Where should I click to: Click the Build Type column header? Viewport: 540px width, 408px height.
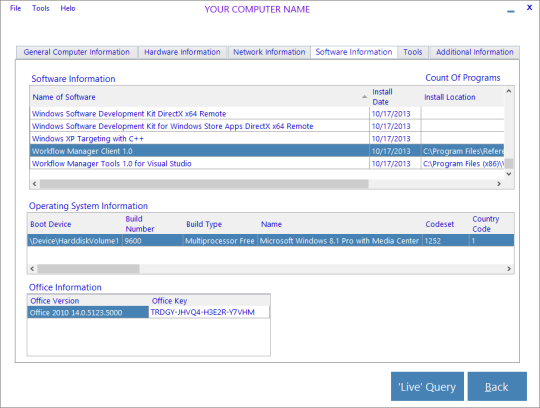coord(220,224)
